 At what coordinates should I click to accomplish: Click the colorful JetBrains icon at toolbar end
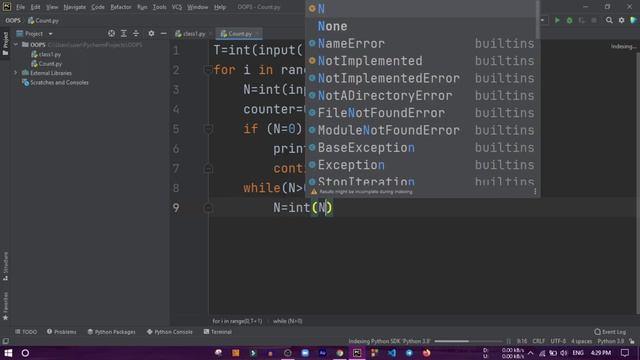pyautogui.click(x=633, y=20)
